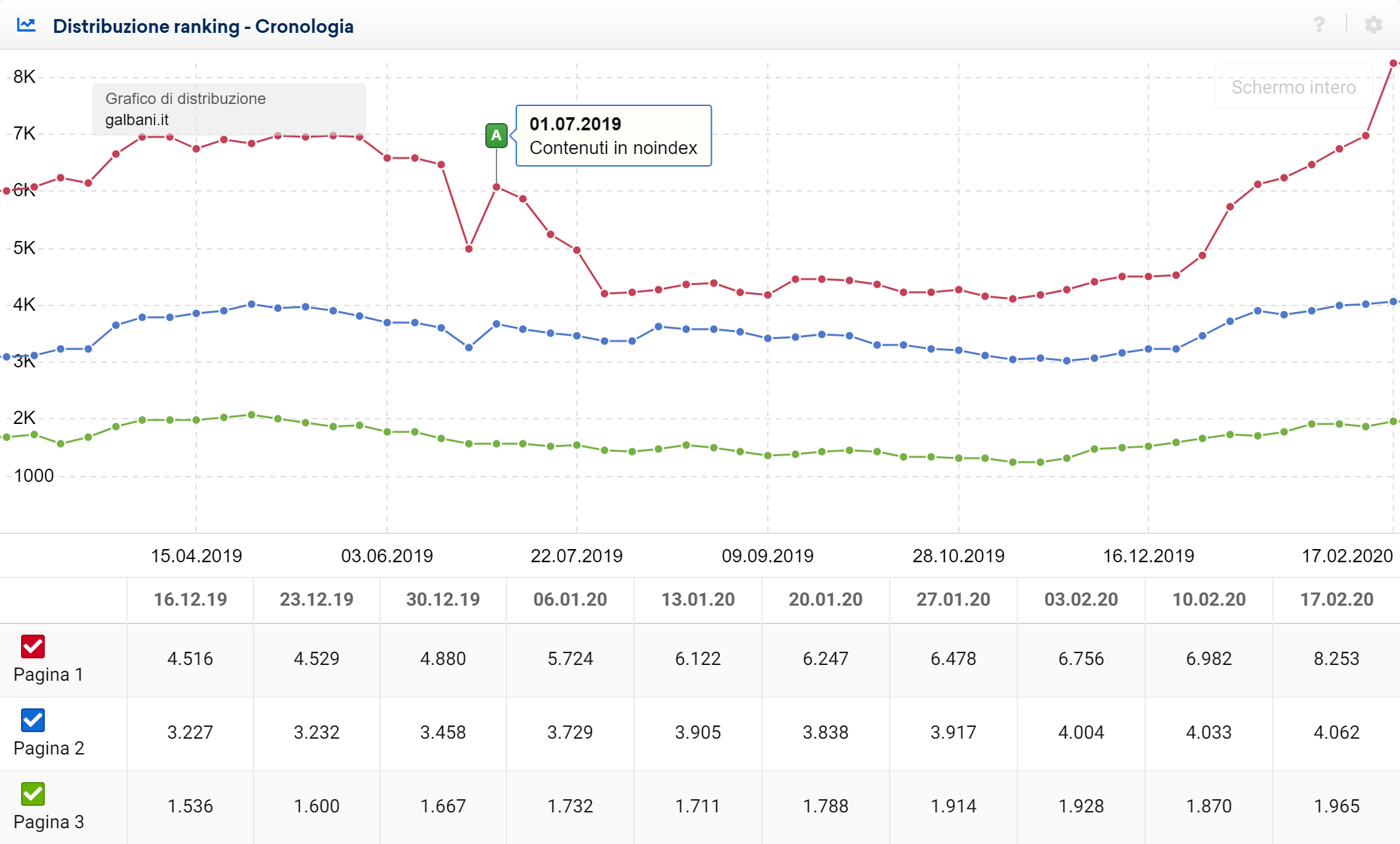Image resolution: width=1400 pixels, height=844 pixels.
Task: Click the 15.04.2019 x-axis date label
Action: [196, 556]
